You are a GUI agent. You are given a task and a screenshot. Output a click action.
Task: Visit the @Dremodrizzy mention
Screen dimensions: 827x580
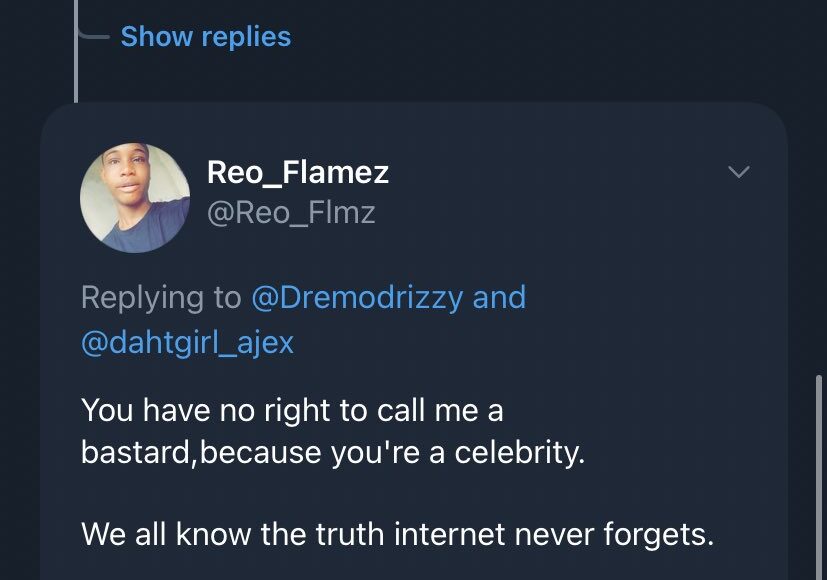[356, 297]
